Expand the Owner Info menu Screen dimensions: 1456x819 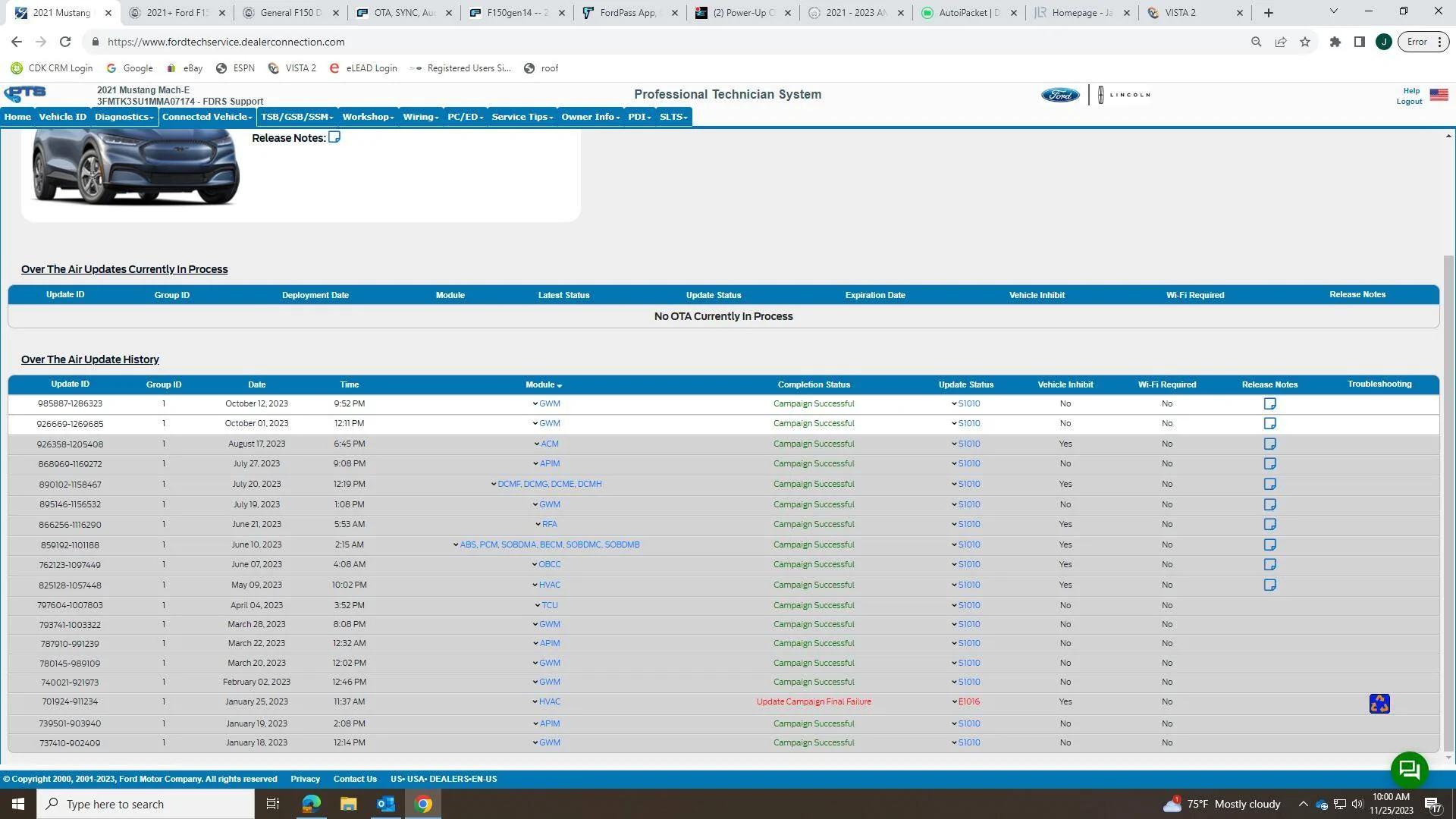pyautogui.click(x=590, y=117)
